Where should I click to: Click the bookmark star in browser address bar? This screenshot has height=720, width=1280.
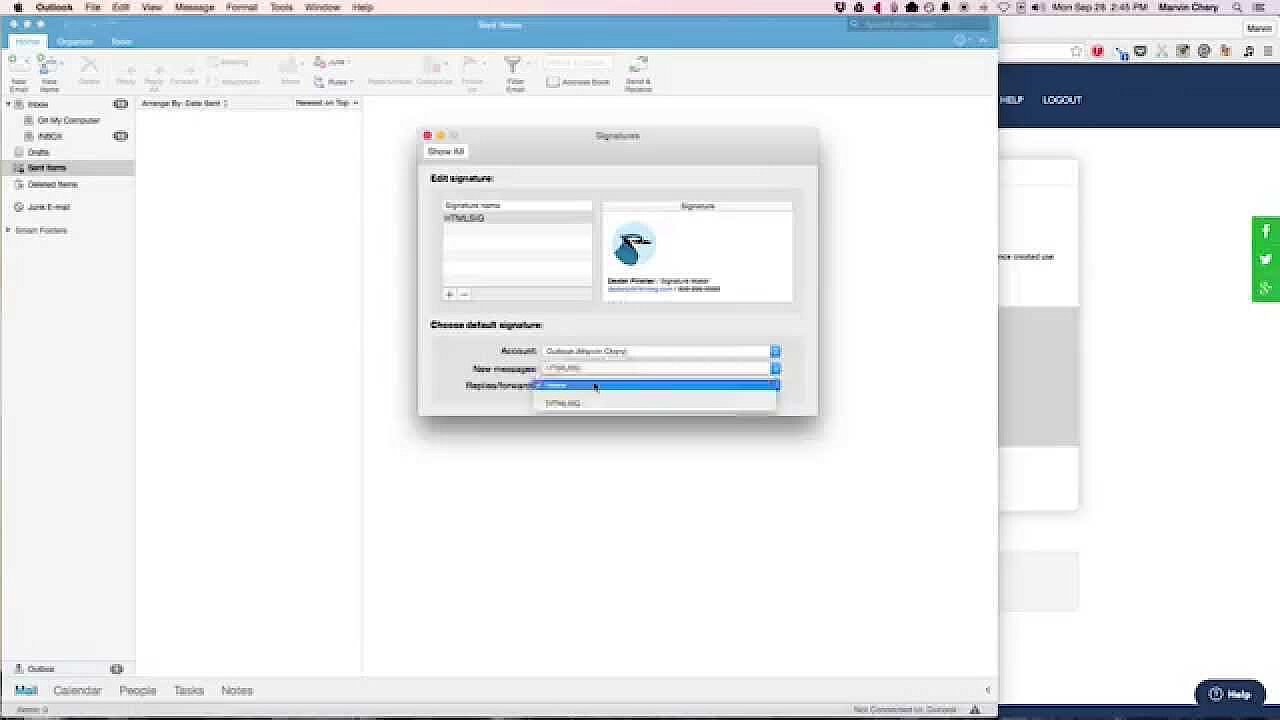pos(1076,51)
